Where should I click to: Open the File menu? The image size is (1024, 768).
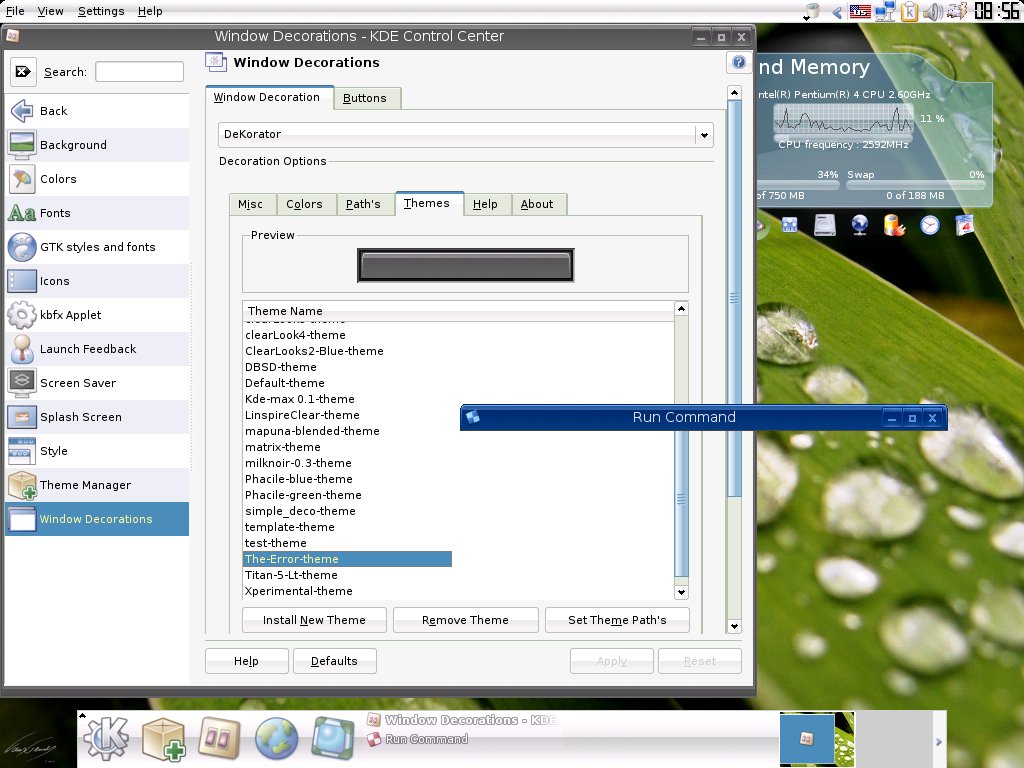point(14,11)
